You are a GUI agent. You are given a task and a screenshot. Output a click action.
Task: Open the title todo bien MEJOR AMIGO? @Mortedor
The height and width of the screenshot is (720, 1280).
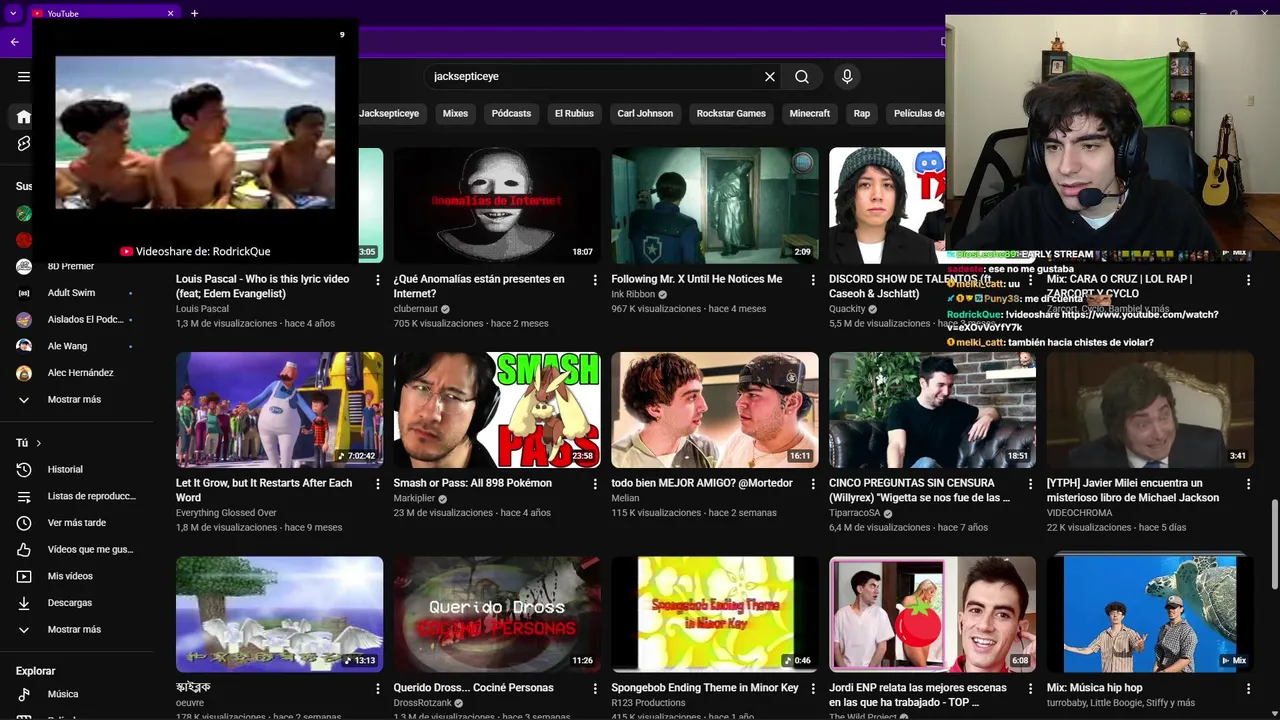pyautogui.click(x=702, y=483)
